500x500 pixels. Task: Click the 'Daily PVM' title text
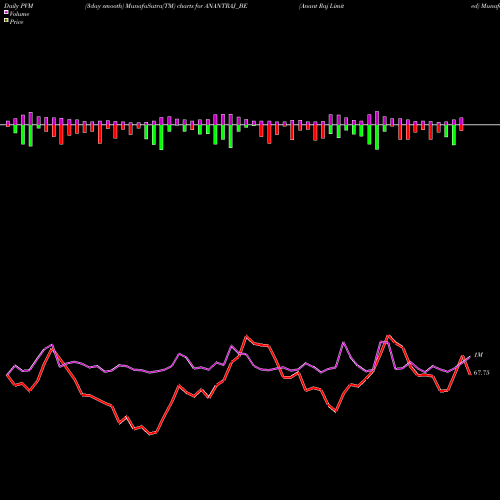pos(19,6)
